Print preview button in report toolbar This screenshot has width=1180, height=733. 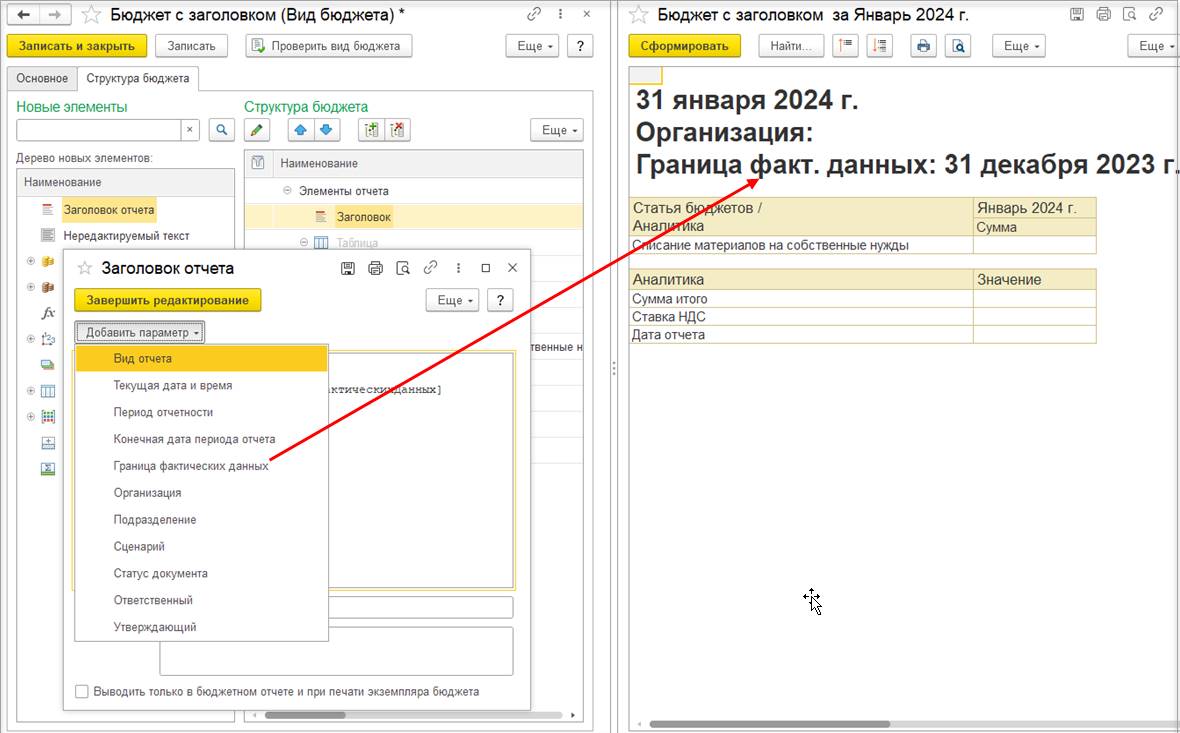coord(958,46)
